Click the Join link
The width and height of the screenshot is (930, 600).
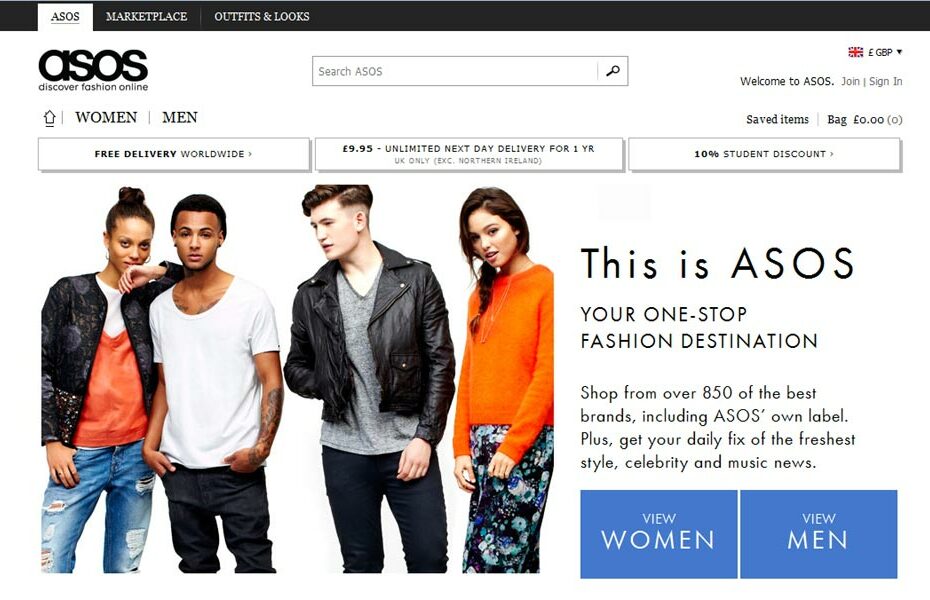(x=850, y=81)
